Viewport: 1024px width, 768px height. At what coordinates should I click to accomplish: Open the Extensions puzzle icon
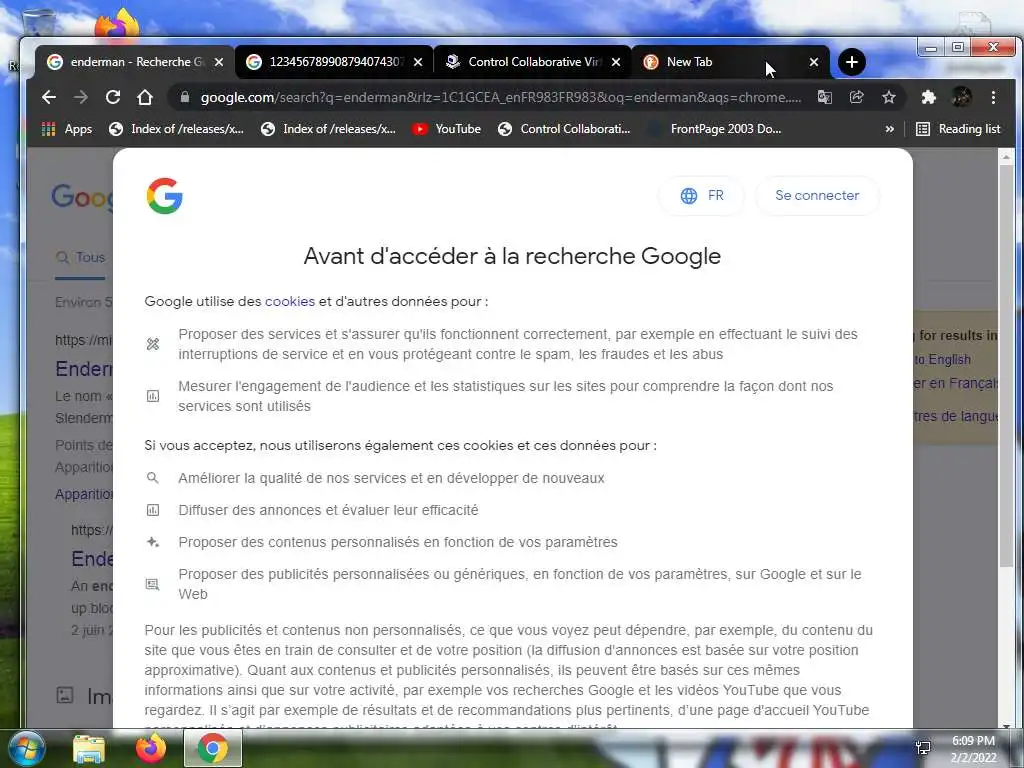coord(928,97)
